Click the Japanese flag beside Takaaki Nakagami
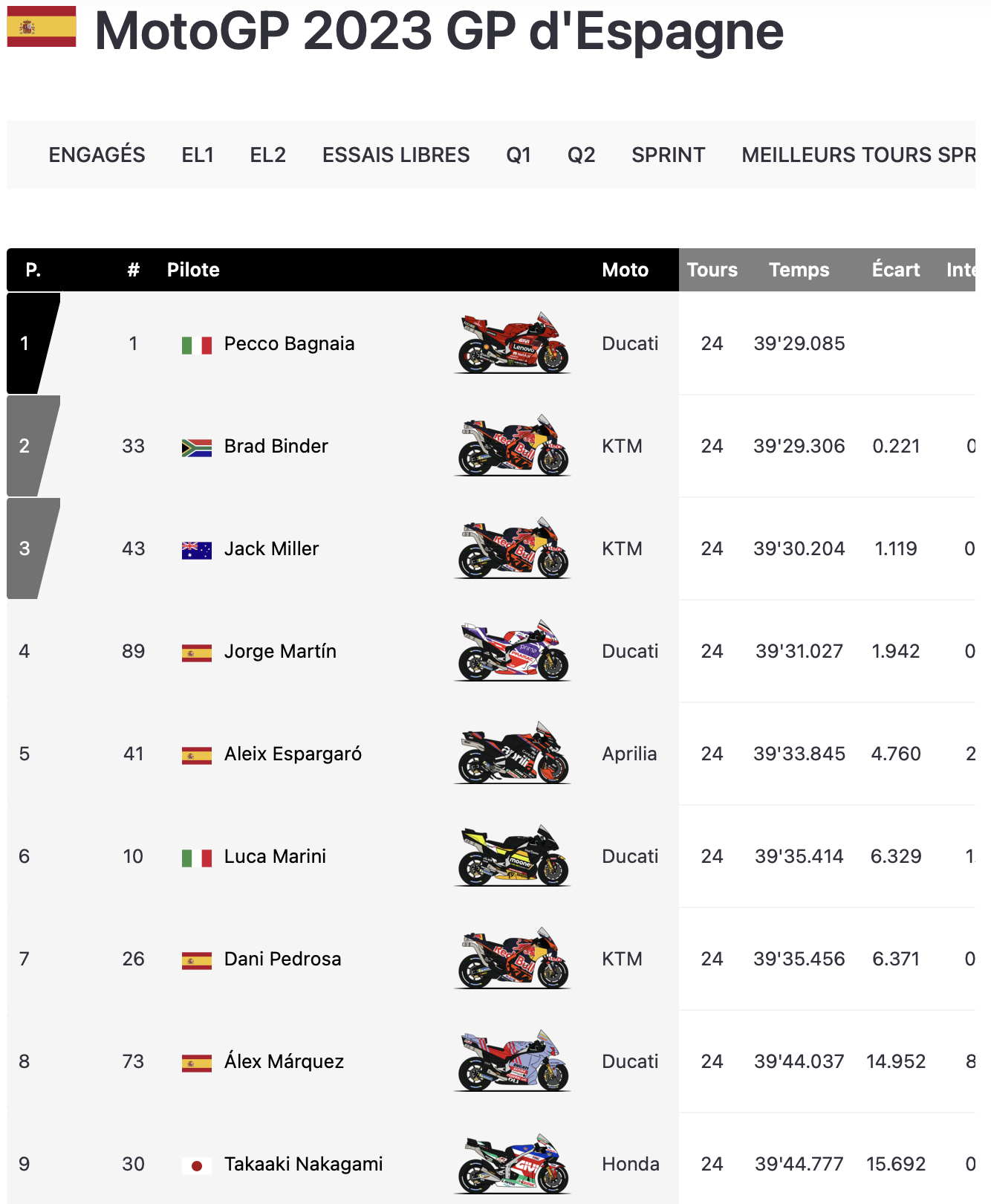991x1204 pixels. pos(197,1165)
